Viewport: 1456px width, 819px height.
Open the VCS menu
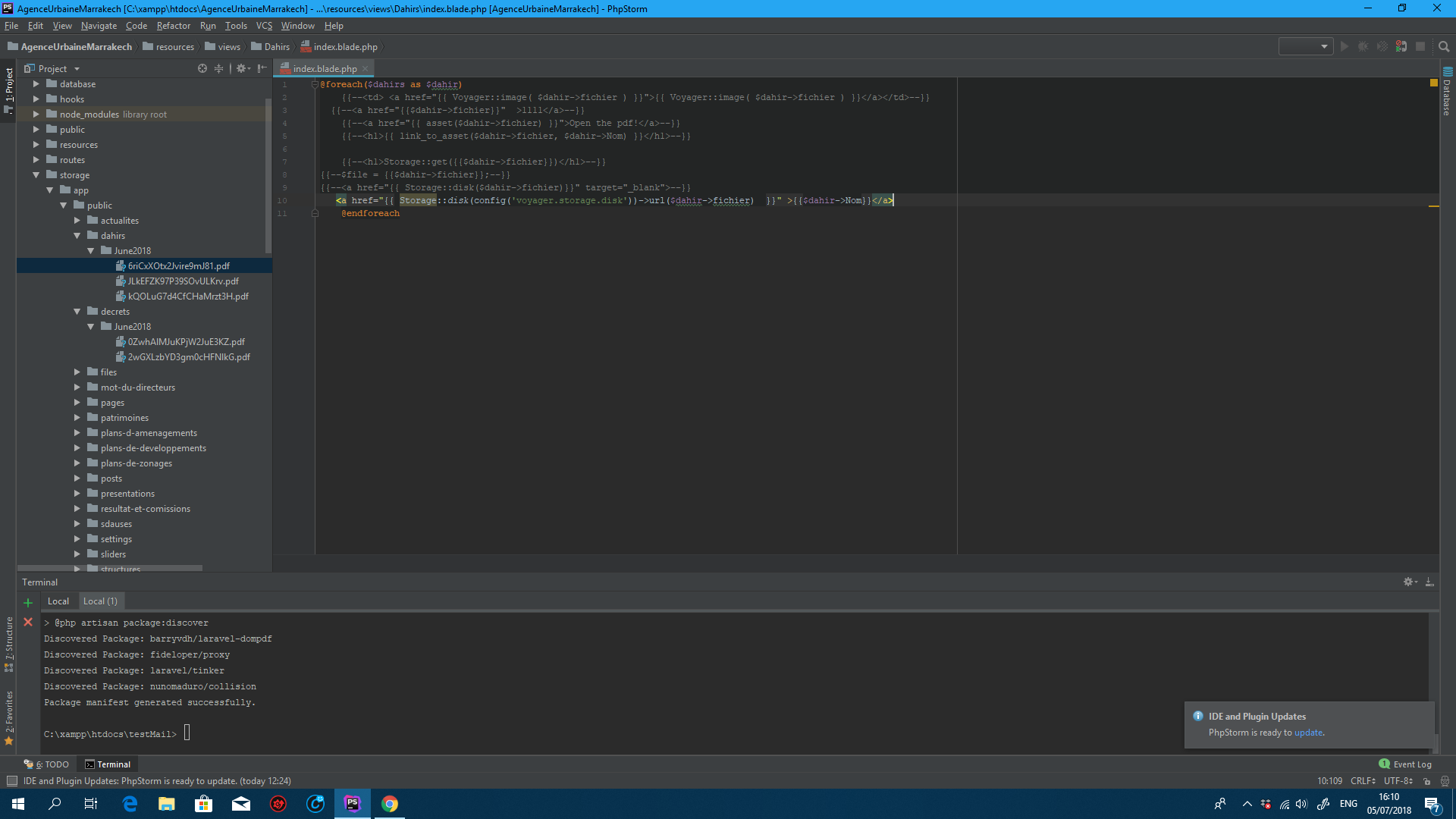[263, 25]
